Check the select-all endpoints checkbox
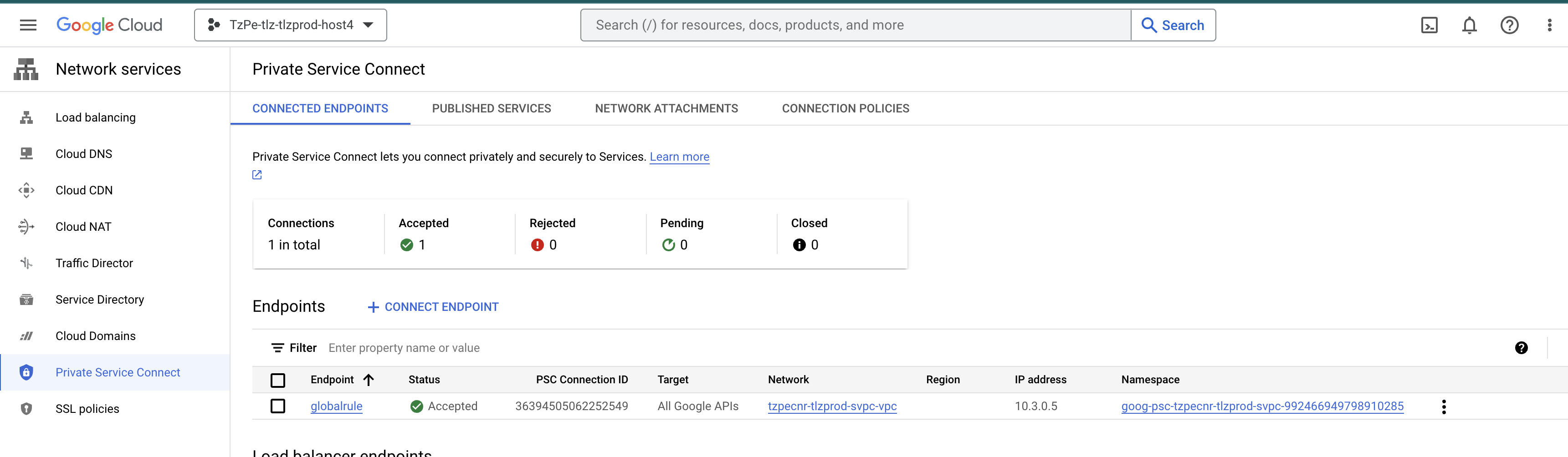 pos(278,381)
